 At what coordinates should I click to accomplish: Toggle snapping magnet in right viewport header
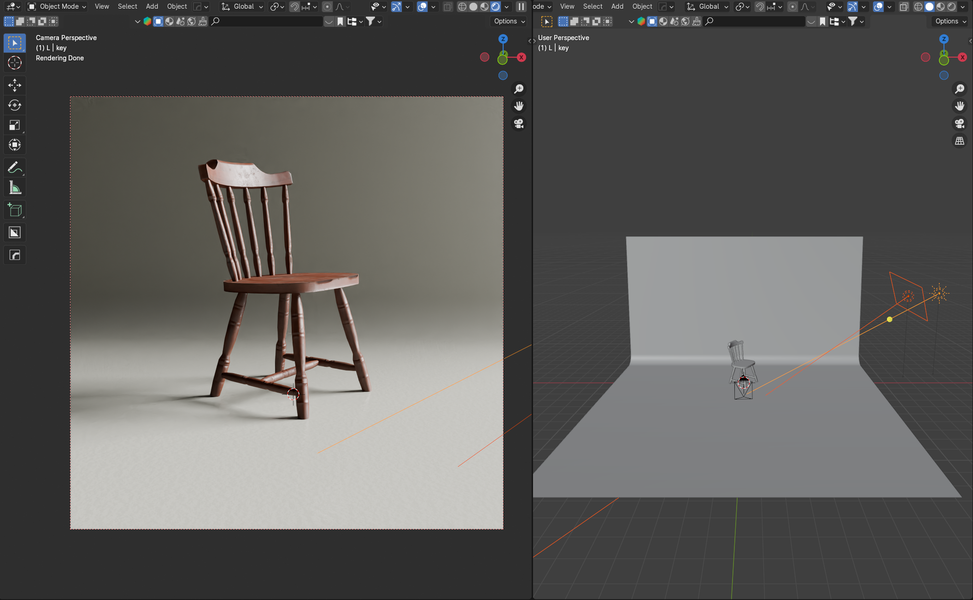[x=760, y=6]
